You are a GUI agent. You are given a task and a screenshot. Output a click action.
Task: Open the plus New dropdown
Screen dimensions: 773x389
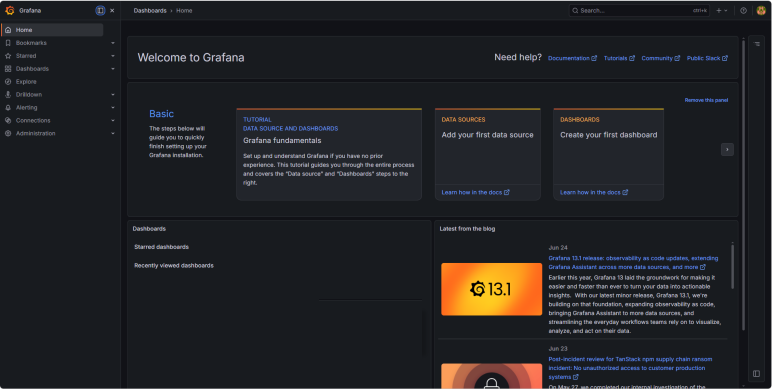[x=722, y=10]
